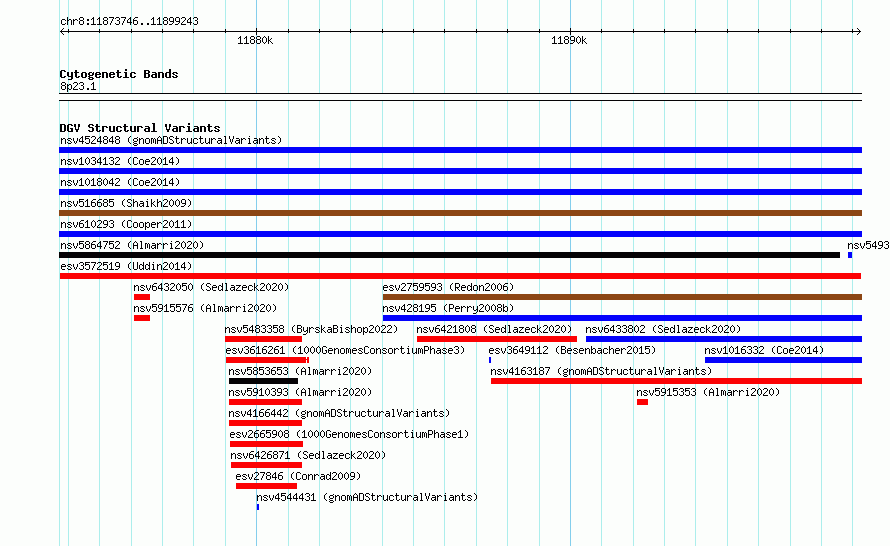Image resolution: width=890 pixels, height=546 pixels.
Task: Open nsv5864752 (Almarri2020) label
Action: point(132,245)
